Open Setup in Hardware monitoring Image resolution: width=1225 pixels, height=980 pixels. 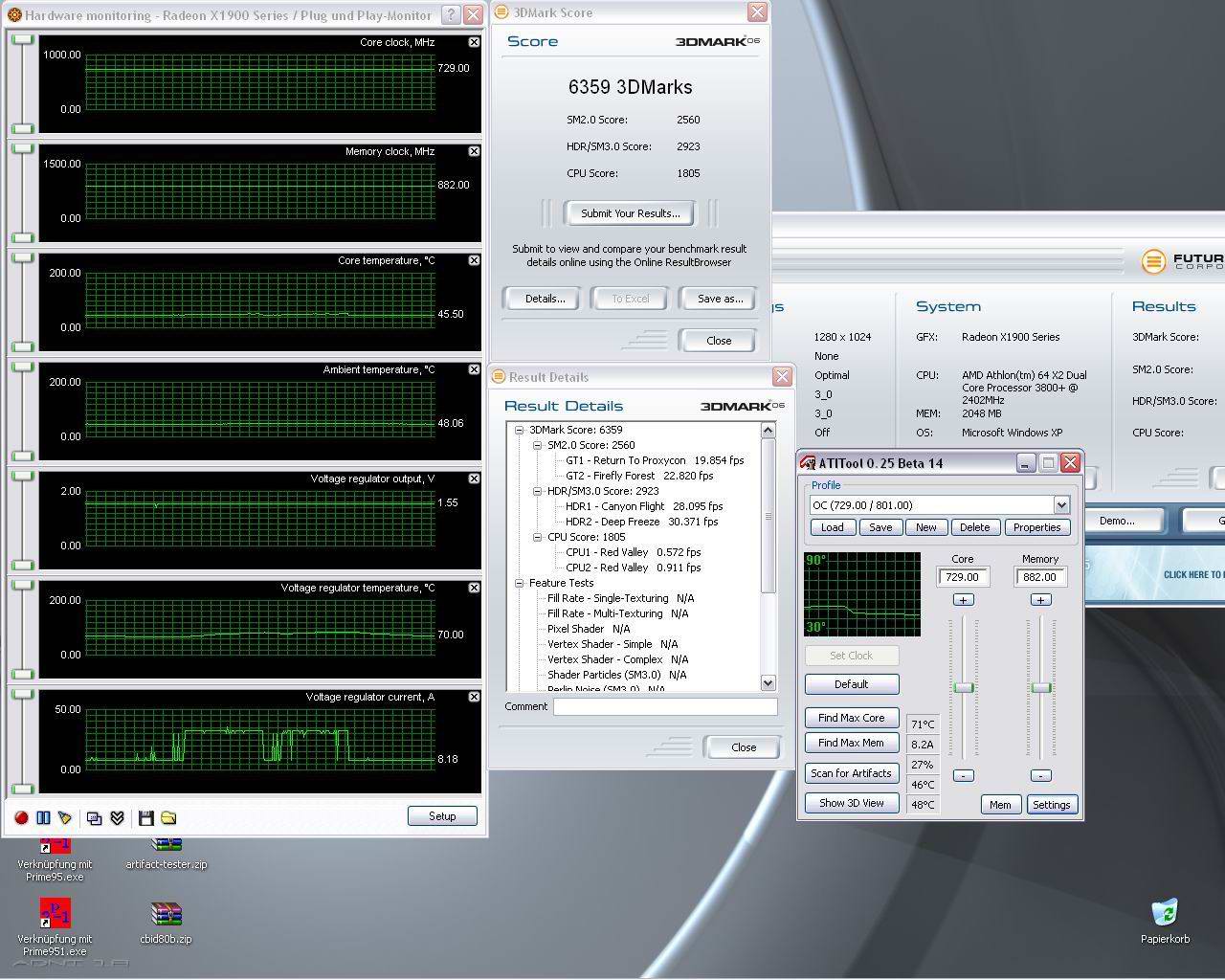pos(442,816)
